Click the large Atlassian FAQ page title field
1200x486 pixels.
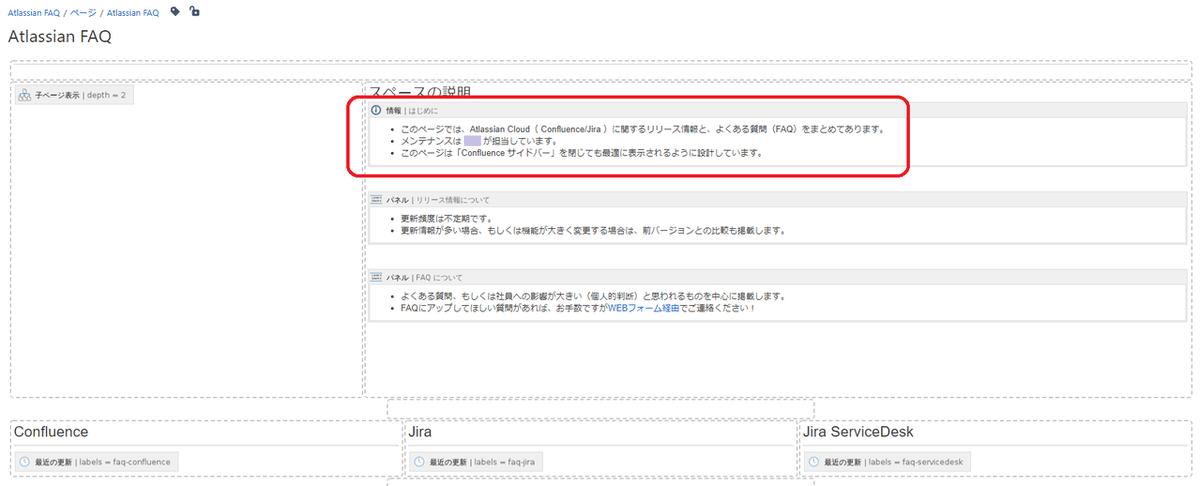tap(60, 37)
